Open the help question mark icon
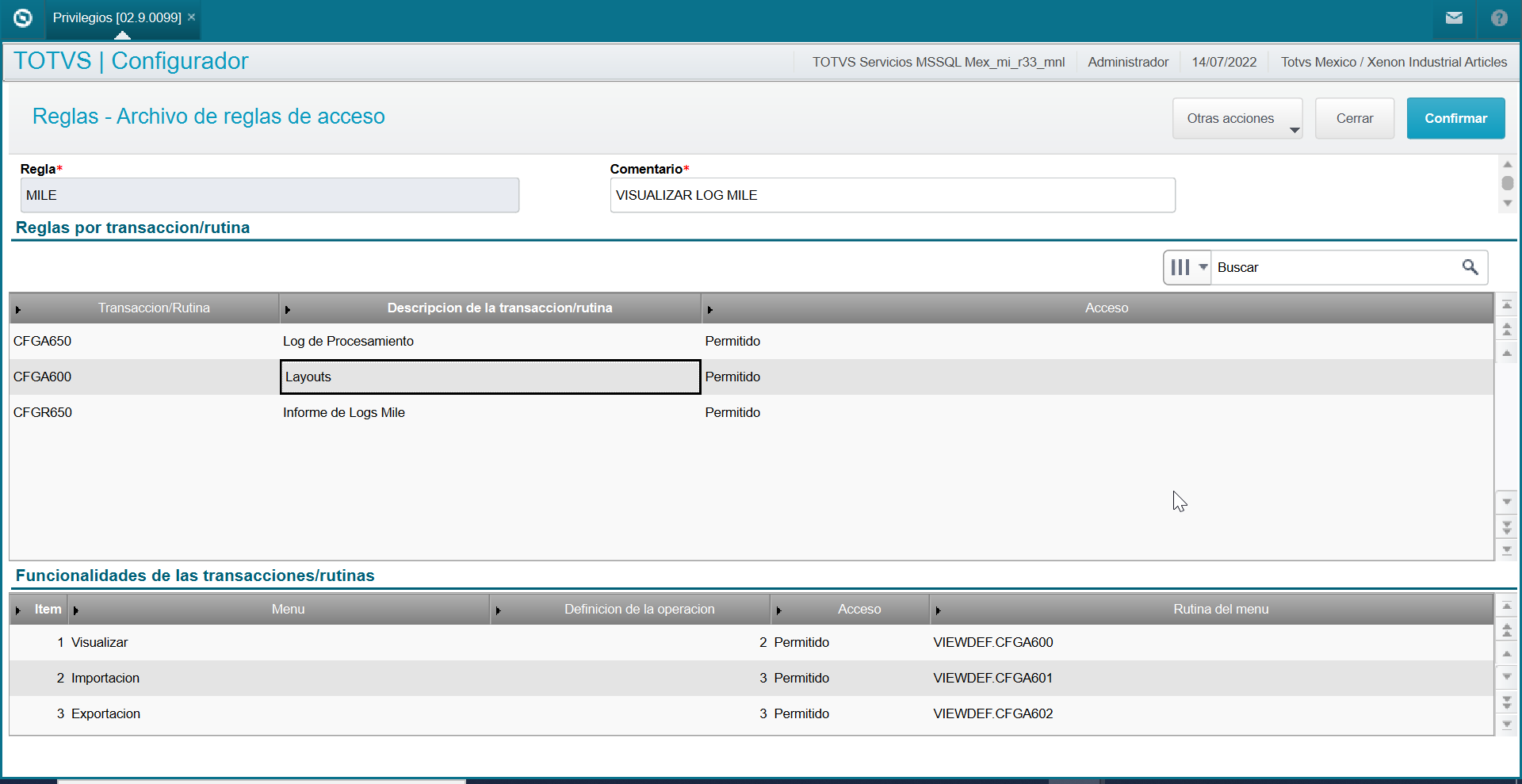 click(x=1499, y=17)
